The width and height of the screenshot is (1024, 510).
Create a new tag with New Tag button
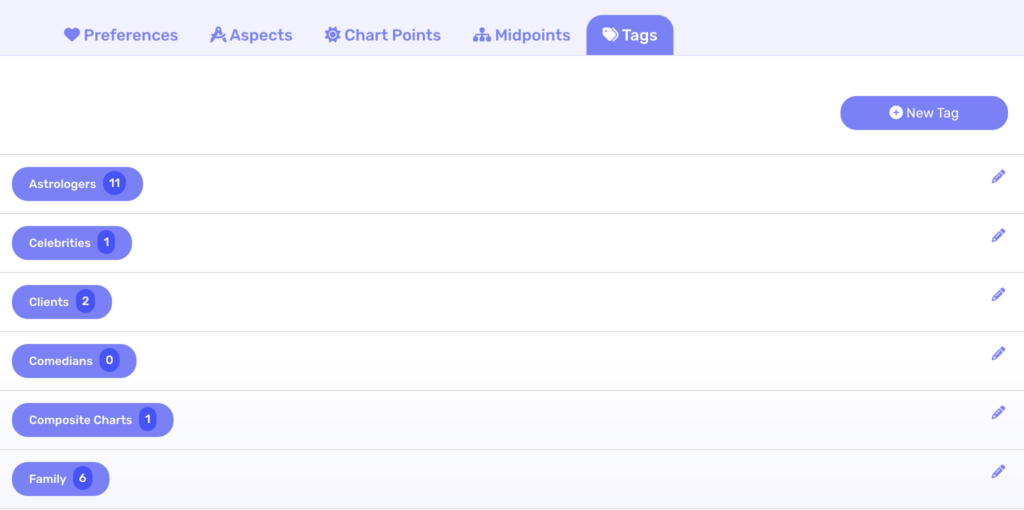923,113
